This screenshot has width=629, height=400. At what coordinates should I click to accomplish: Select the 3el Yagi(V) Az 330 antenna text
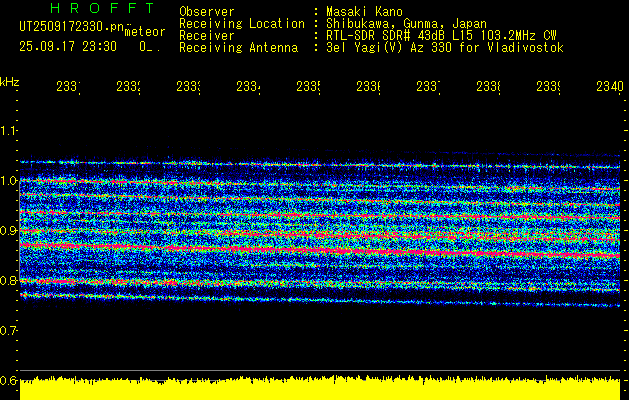tap(445, 48)
